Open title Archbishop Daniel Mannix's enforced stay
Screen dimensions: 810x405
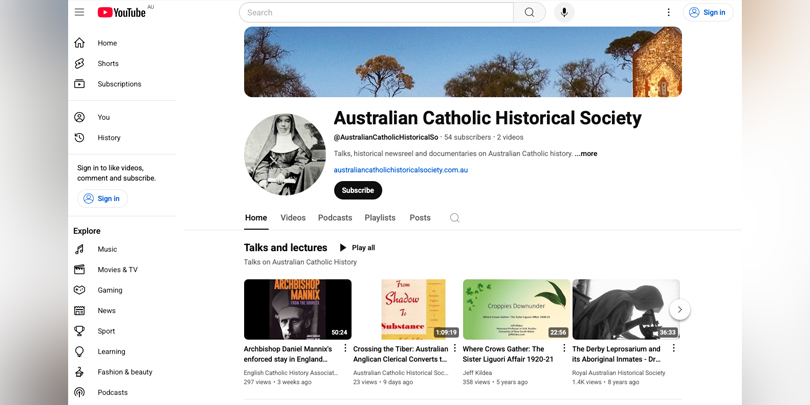[x=288, y=354]
